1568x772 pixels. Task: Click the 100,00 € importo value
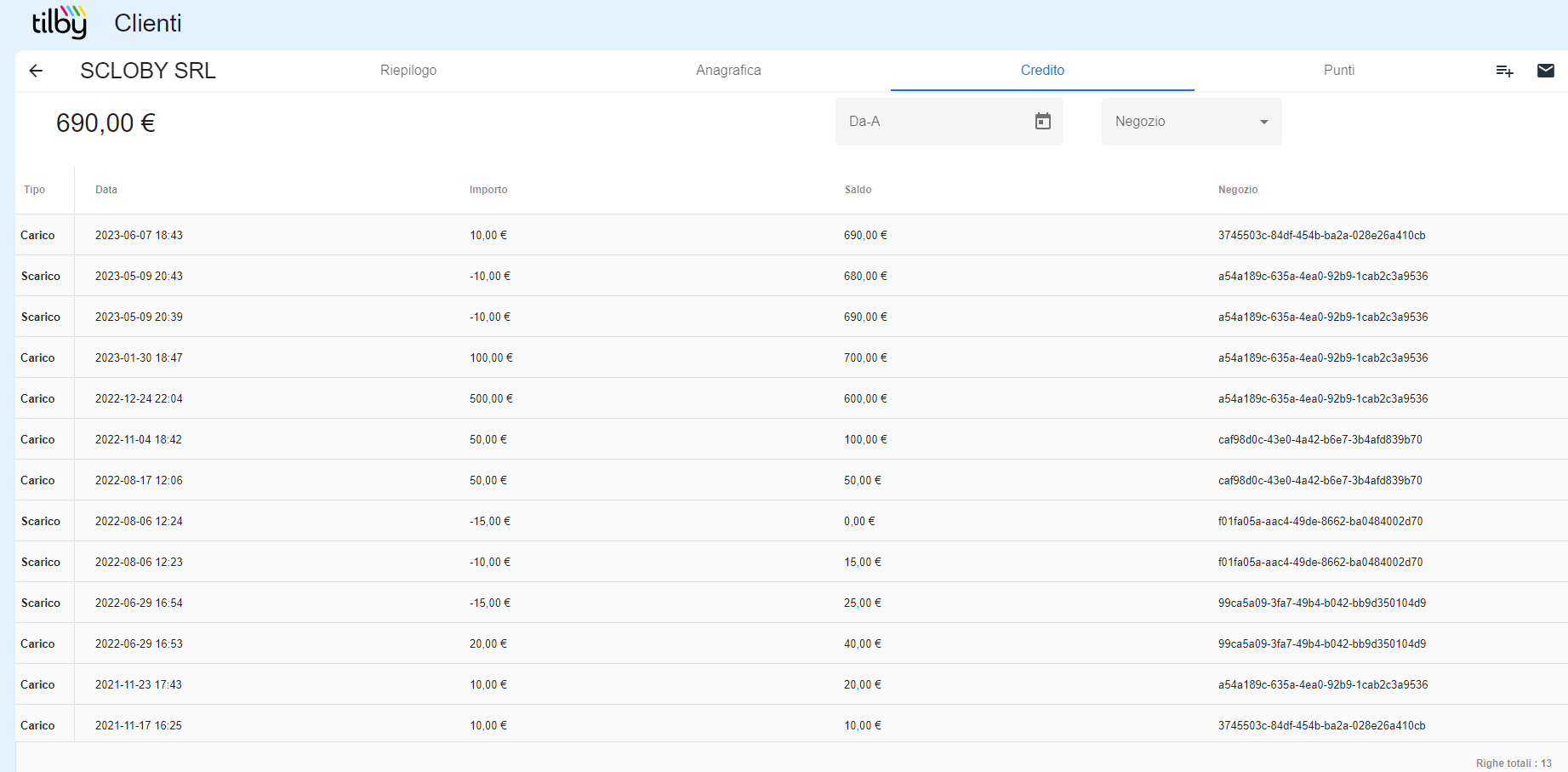click(x=491, y=358)
